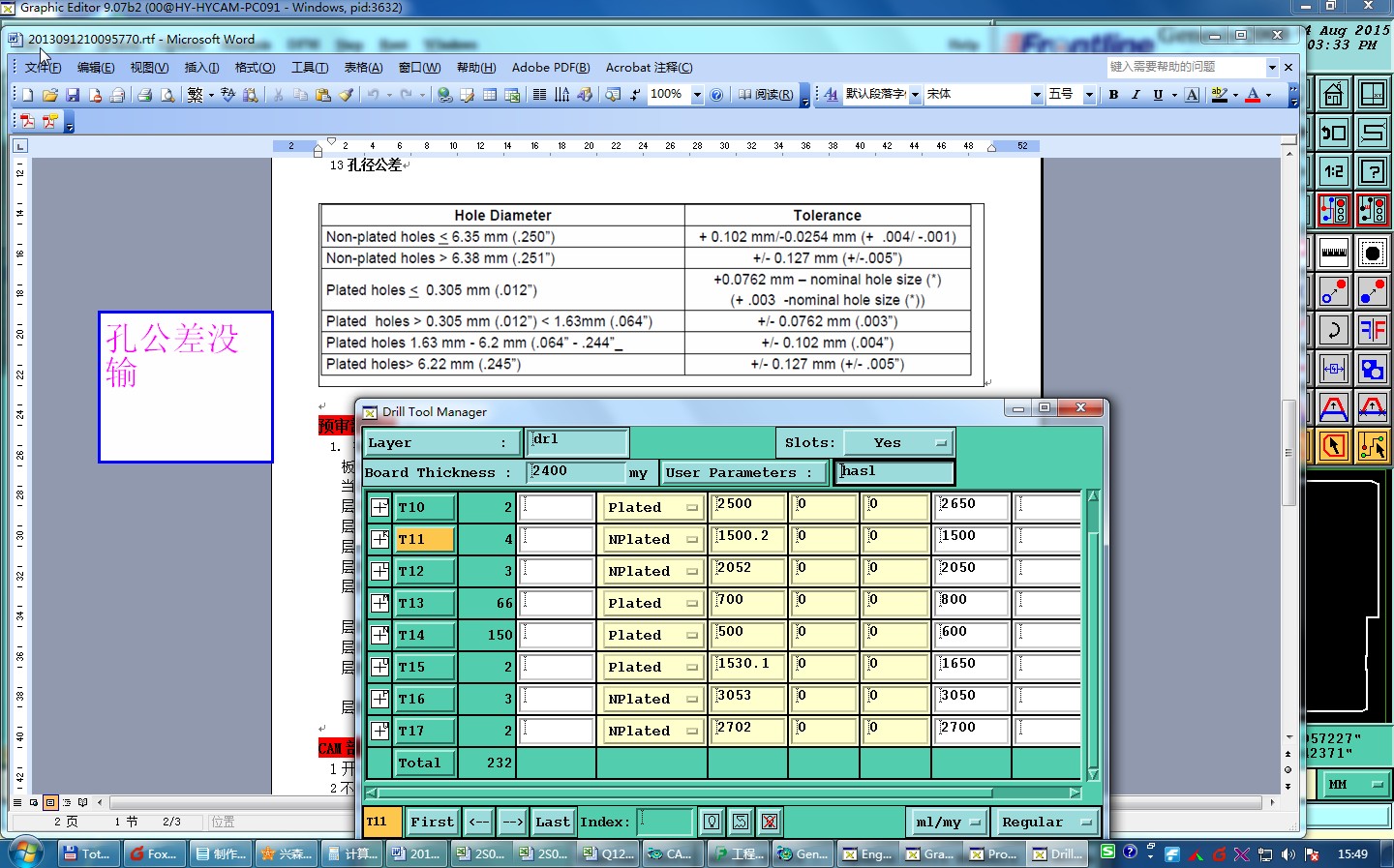This screenshot has width=1394, height=868.
Task: Open the highlight color picker in Word
Action: [x=1235, y=95]
